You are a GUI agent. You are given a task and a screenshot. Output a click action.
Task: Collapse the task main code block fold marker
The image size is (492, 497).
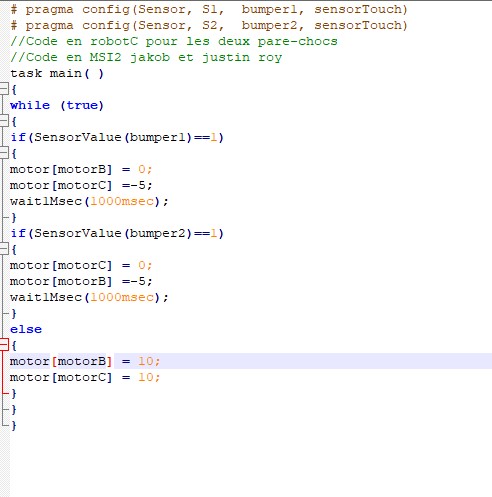click(x=3, y=89)
